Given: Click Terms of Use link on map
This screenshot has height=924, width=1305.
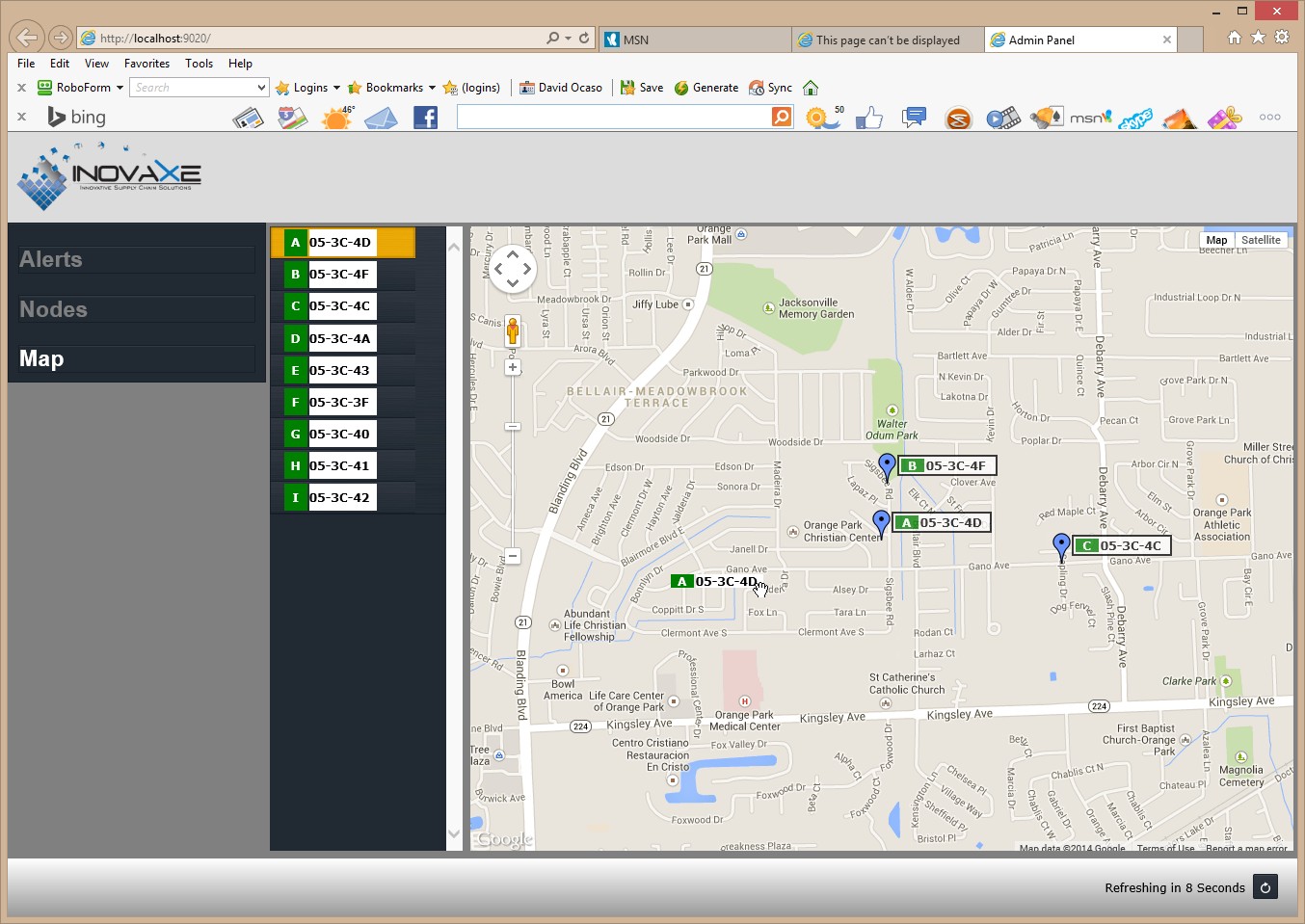Looking at the screenshot, I should pos(1165,847).
